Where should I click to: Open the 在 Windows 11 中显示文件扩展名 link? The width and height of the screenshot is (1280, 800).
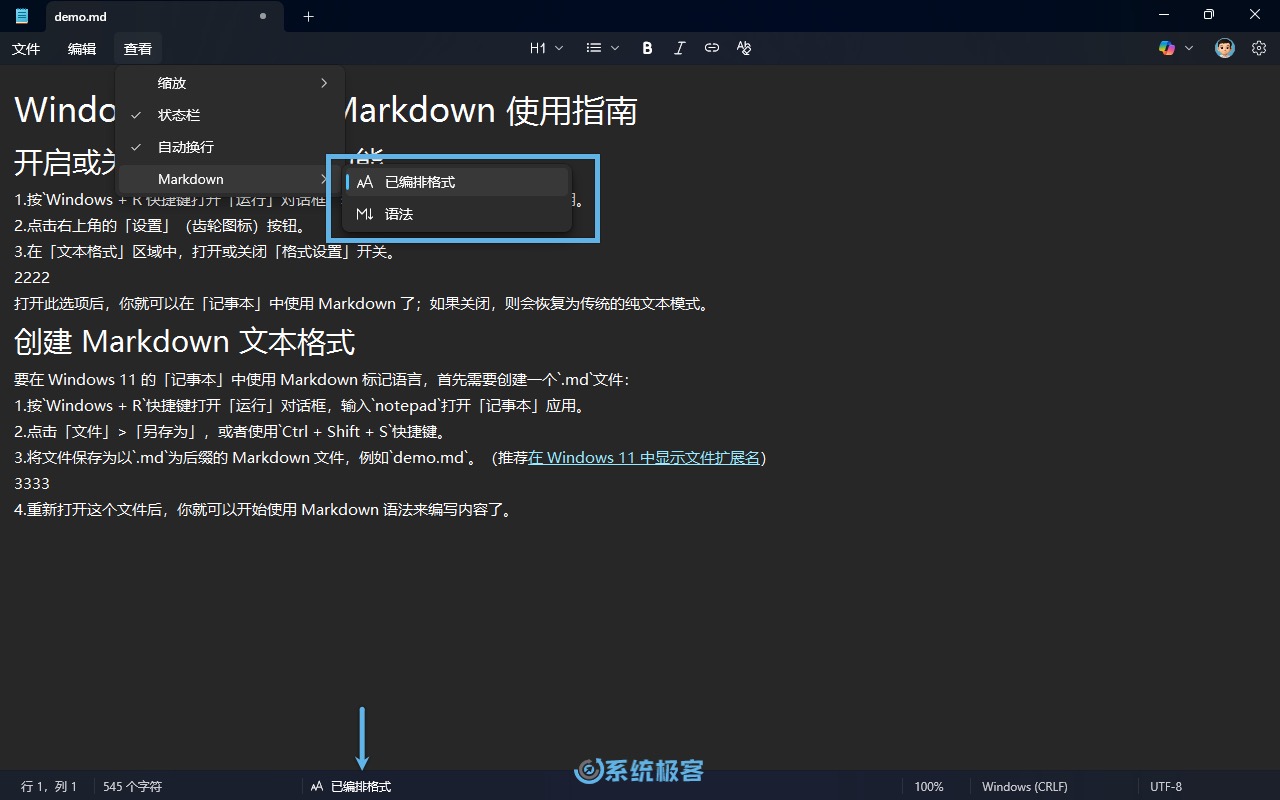point(644,458)
